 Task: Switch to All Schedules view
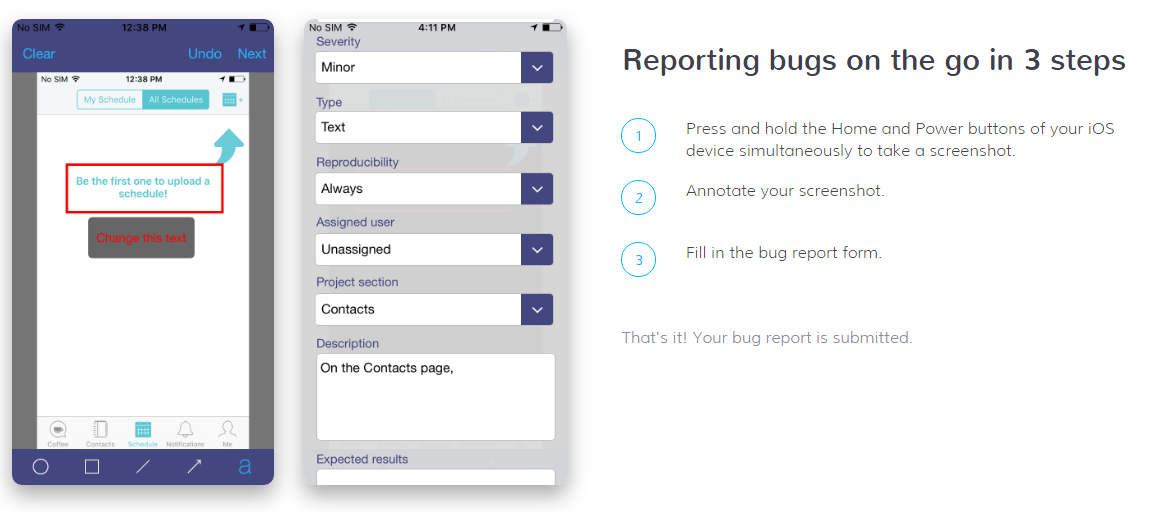[176, 100]
